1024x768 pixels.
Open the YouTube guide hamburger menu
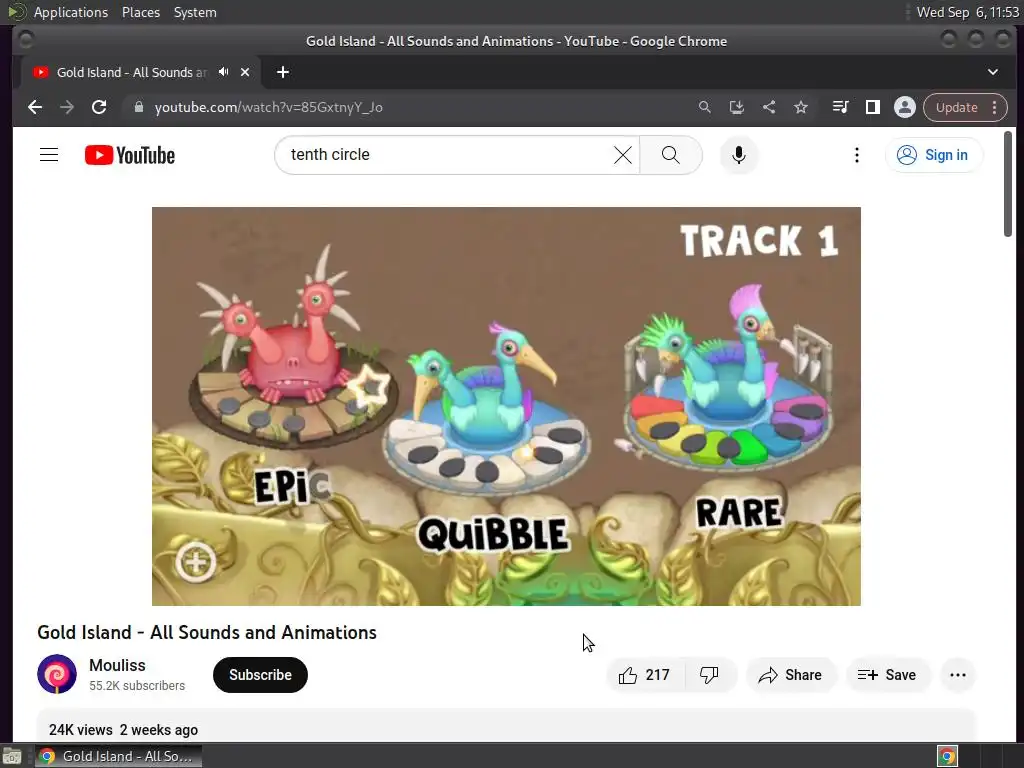(49, 155)
